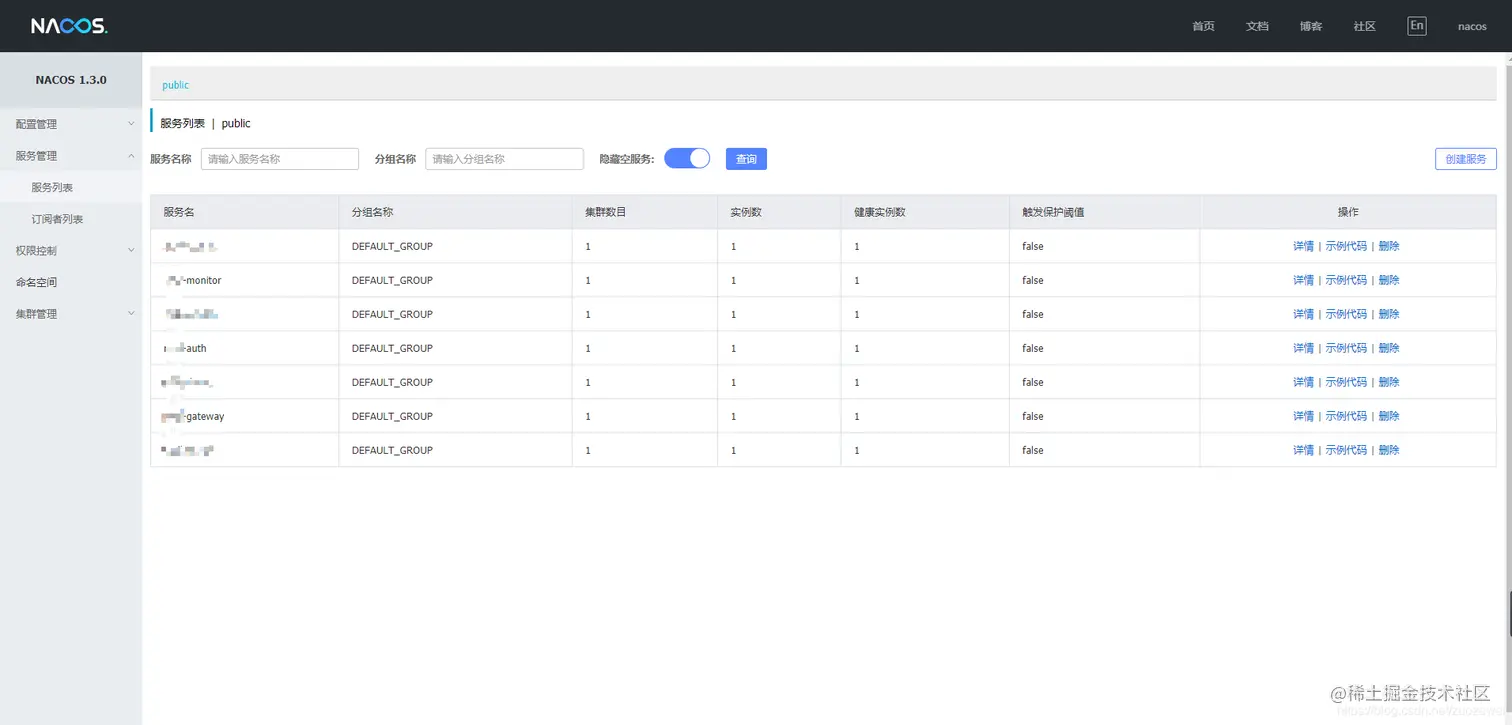This screenshot has height=725, width=1512.
Task: Click 删除 for the auth service
Action: tap(1389, 348)
